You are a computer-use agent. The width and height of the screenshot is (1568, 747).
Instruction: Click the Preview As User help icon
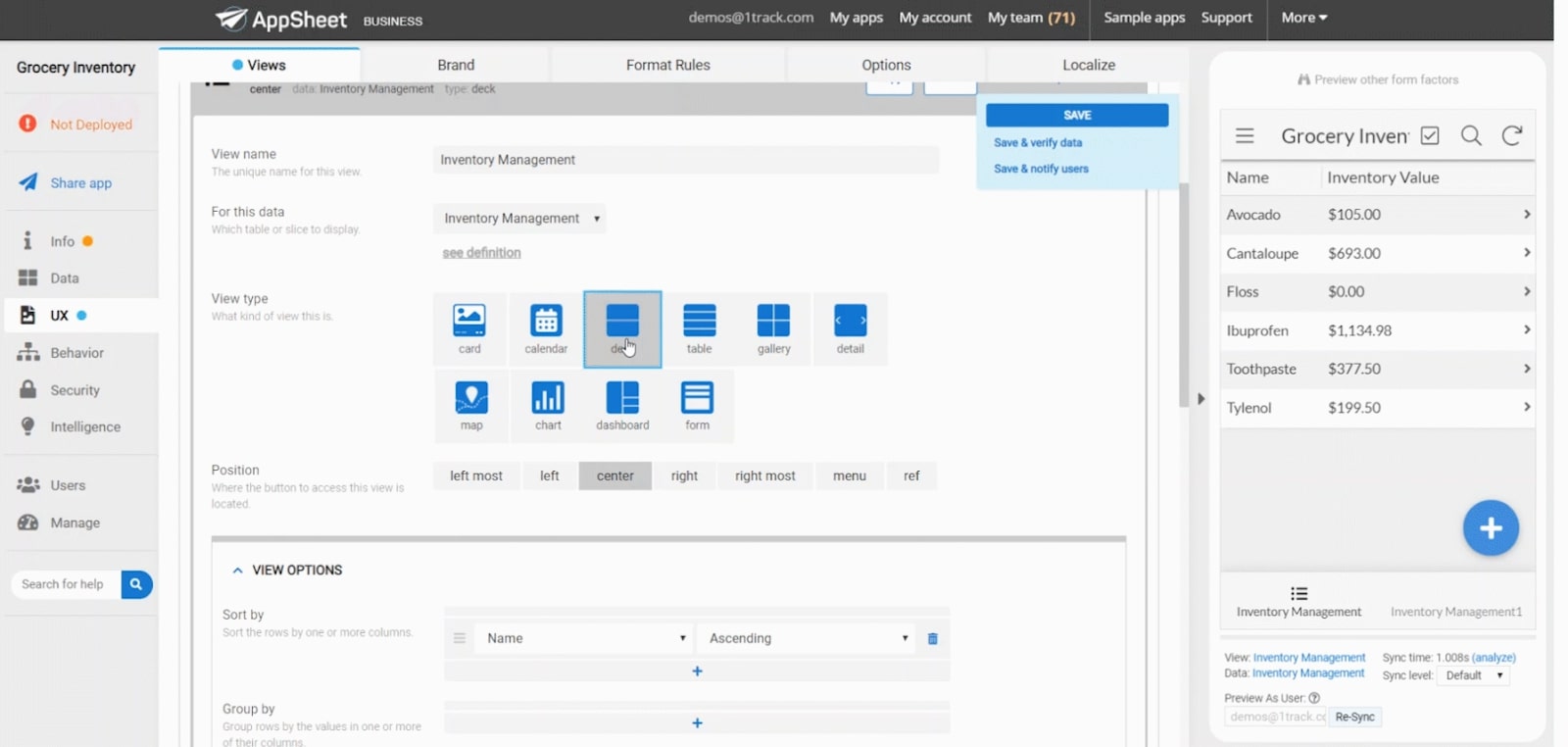point(1314,698)
